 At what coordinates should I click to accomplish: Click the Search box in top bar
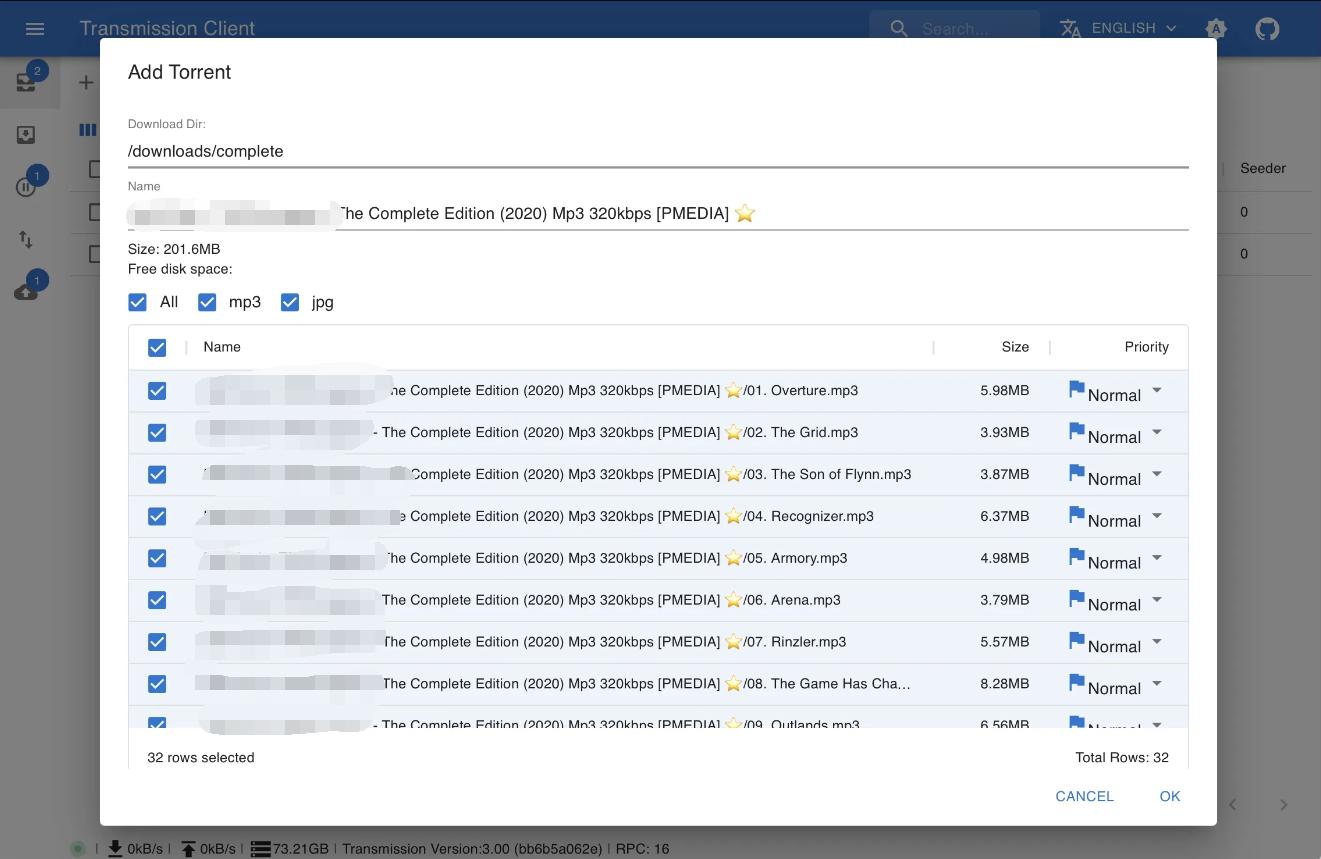(x=954, y=28)
